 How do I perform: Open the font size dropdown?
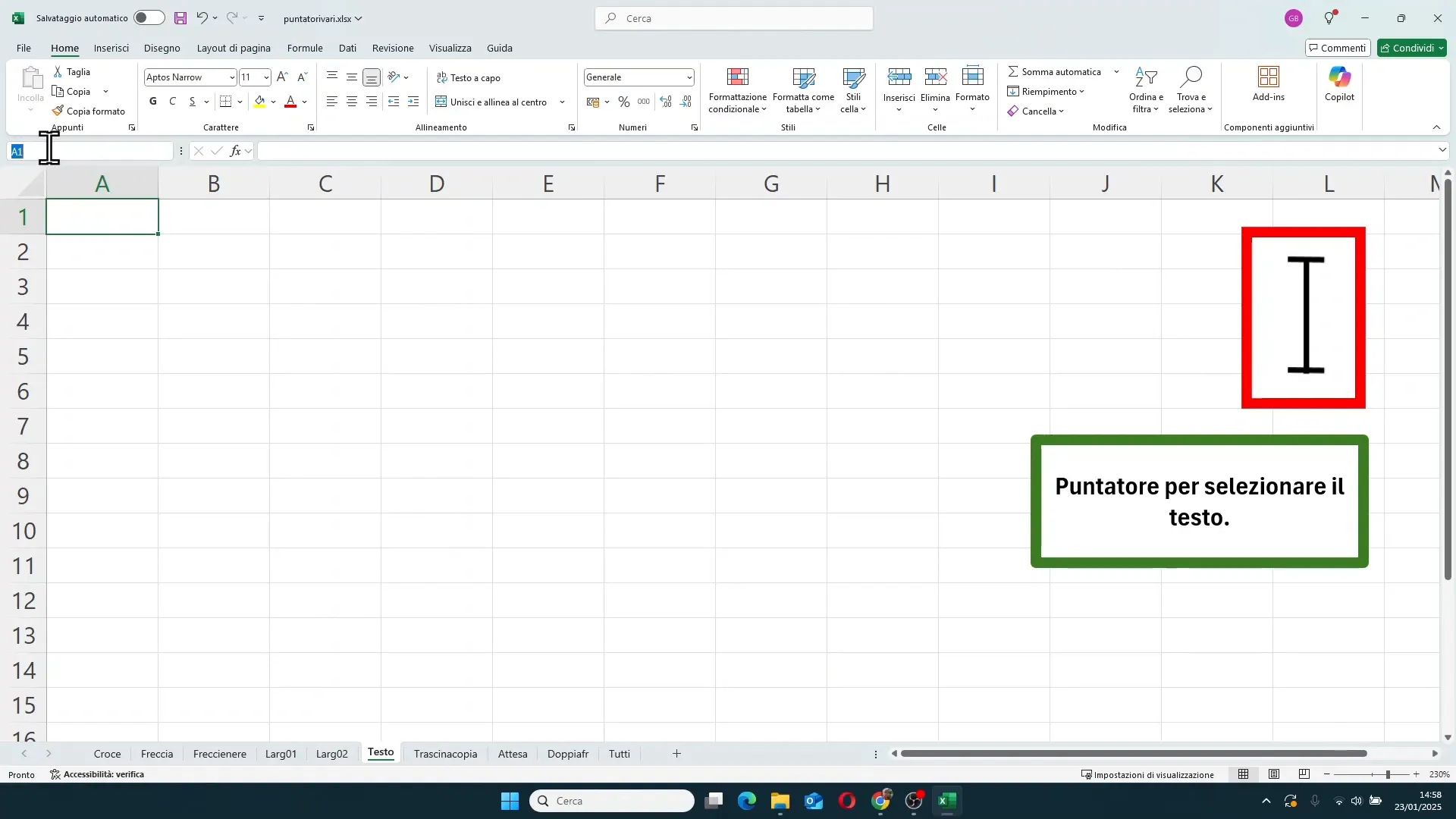(266, 77)
